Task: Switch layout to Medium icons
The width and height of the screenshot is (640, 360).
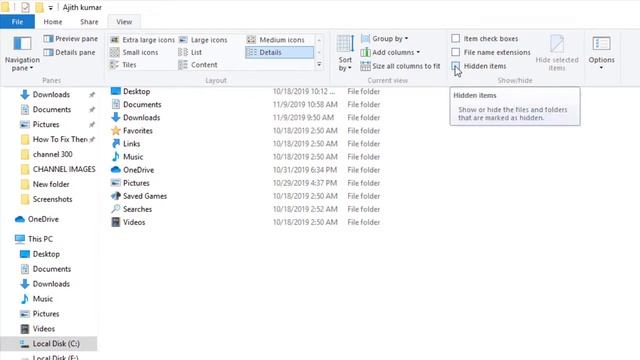Action: 276,40
